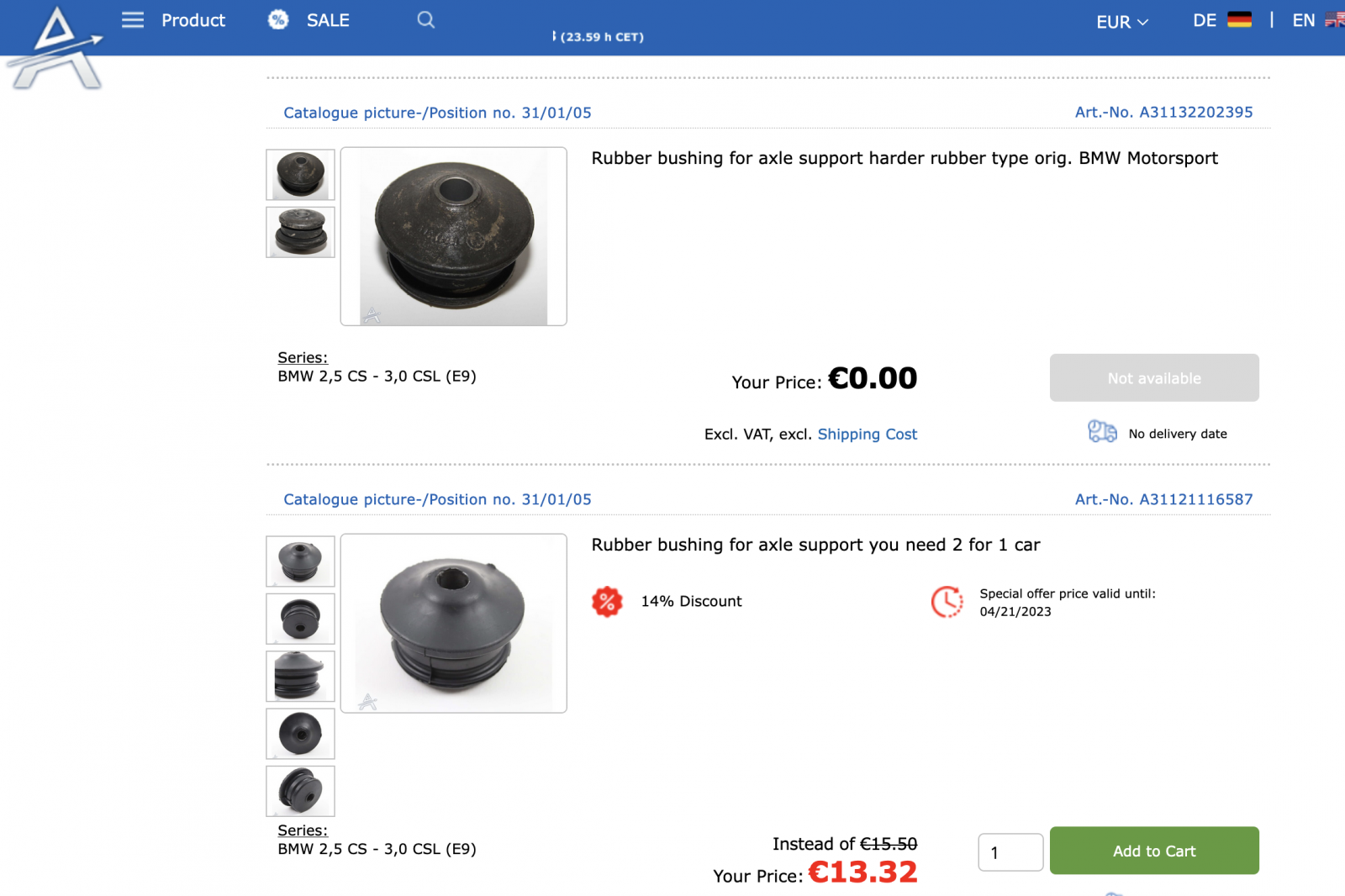Click the €13.32 price text
This screenshot has width=1345, height=896.
pos(862,872)
